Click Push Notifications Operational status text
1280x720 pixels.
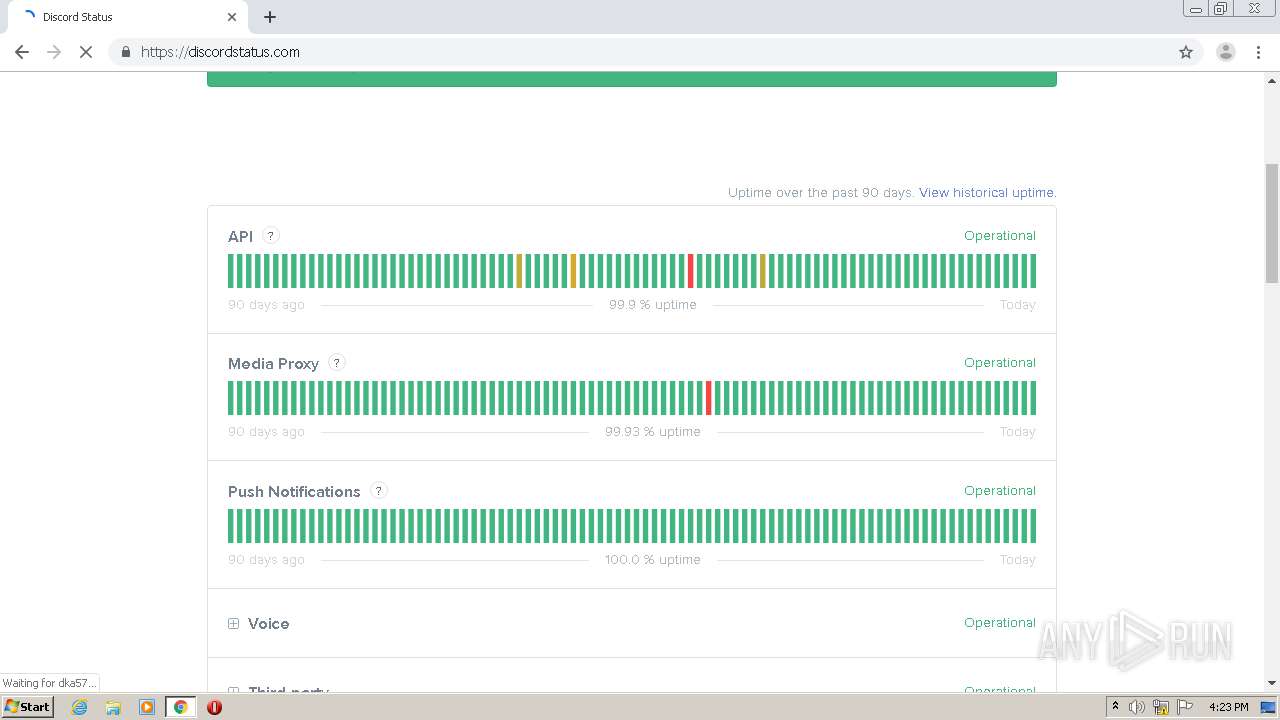[999, 491]
